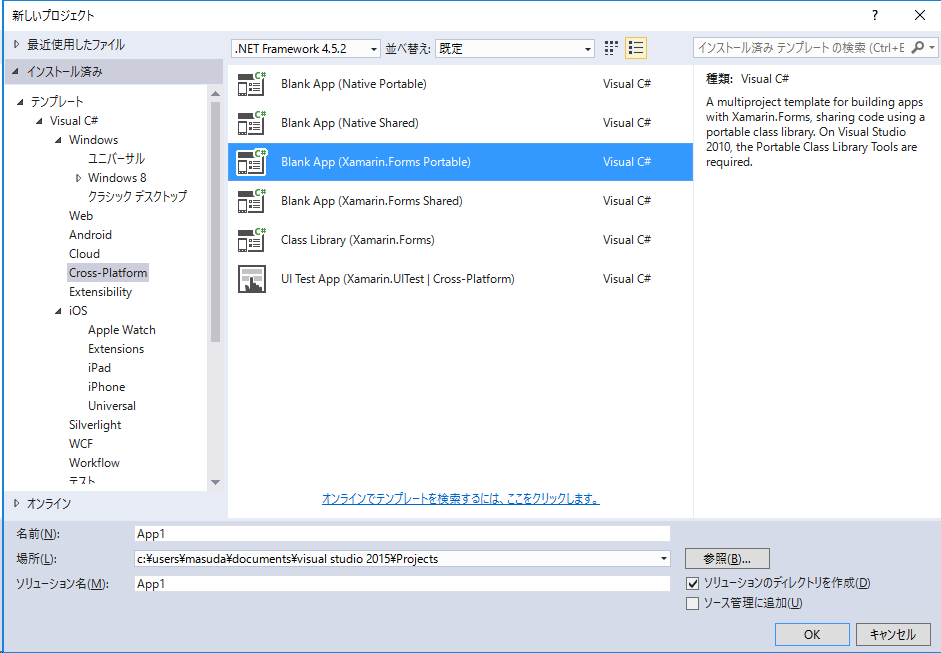Open the .NET Framework version dropdown
The width and height of the screenshot is (941, 653).
tap(305, 49)
